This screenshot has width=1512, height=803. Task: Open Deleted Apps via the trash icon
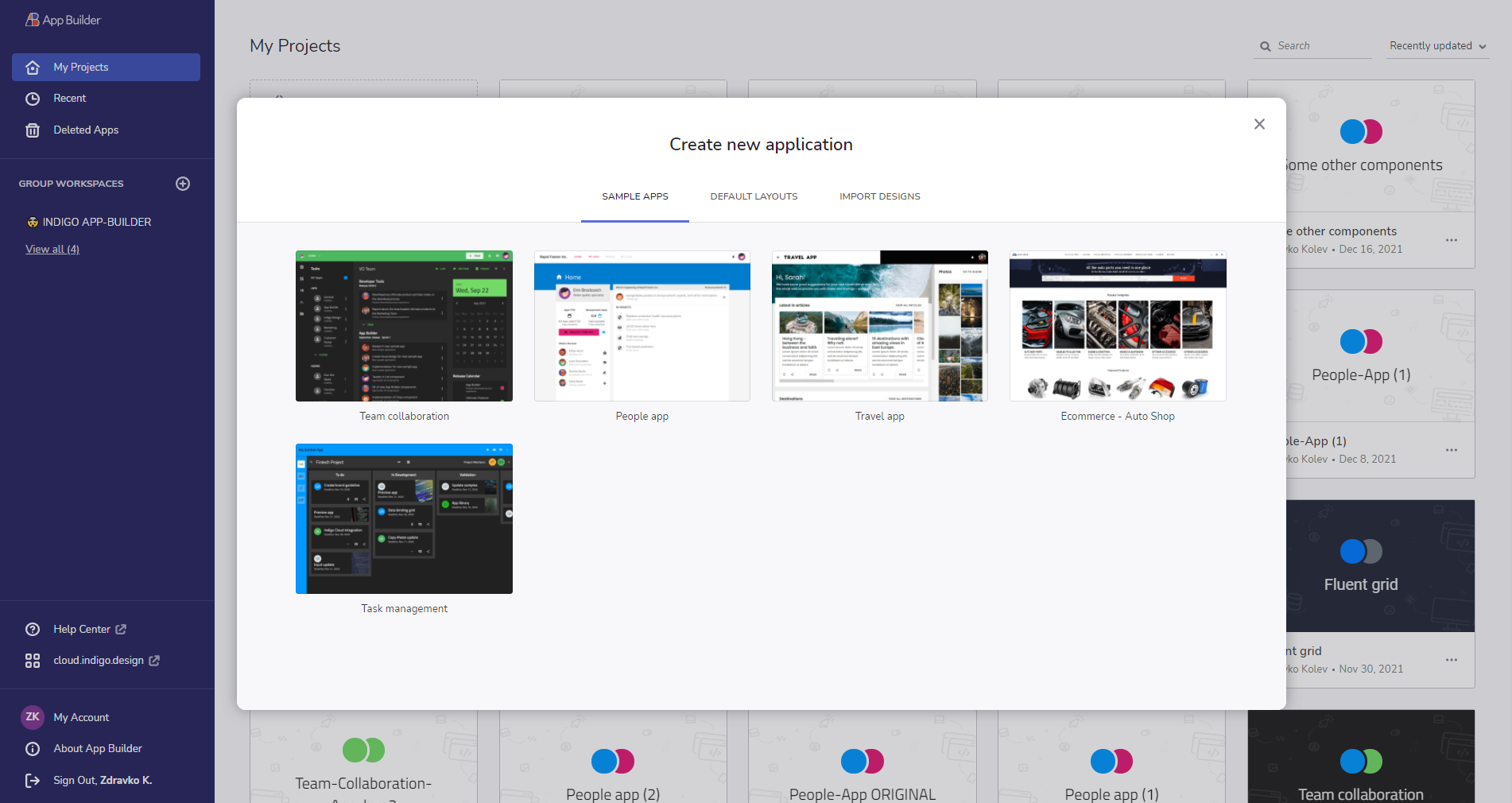click(x=33, y=130)
